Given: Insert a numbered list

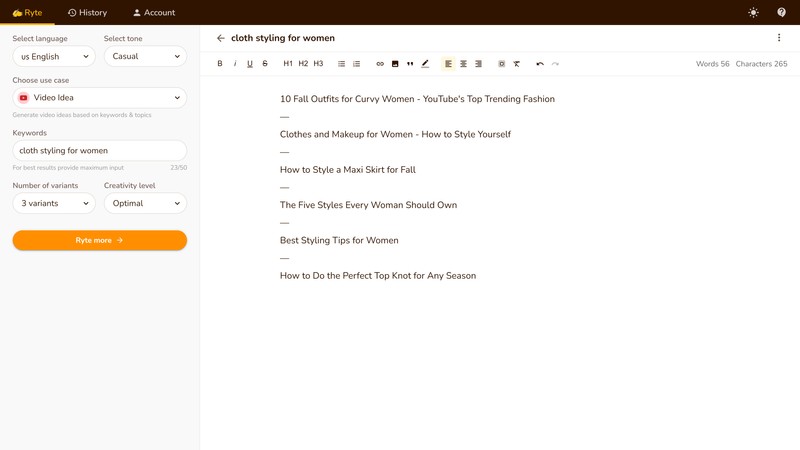Looking at the screenshot, I should (x=356, y=64).
